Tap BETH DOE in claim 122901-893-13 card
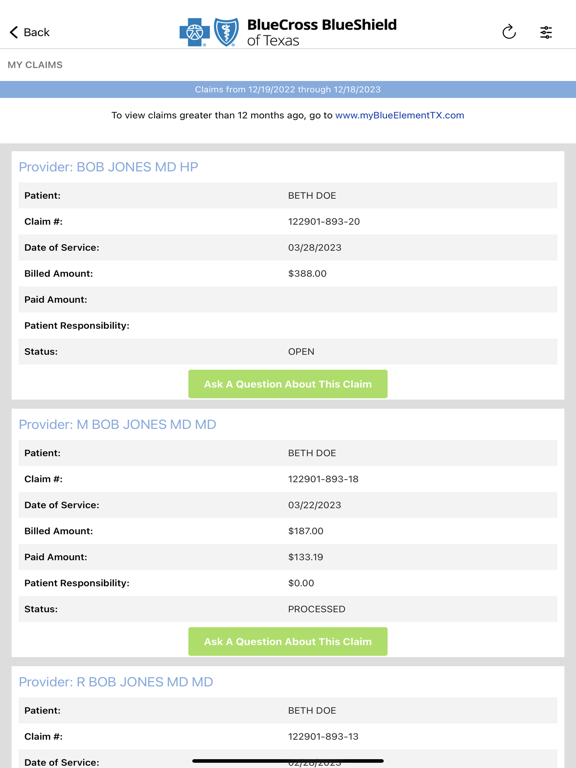Viewport: 576px width, 768px height. 312,711
